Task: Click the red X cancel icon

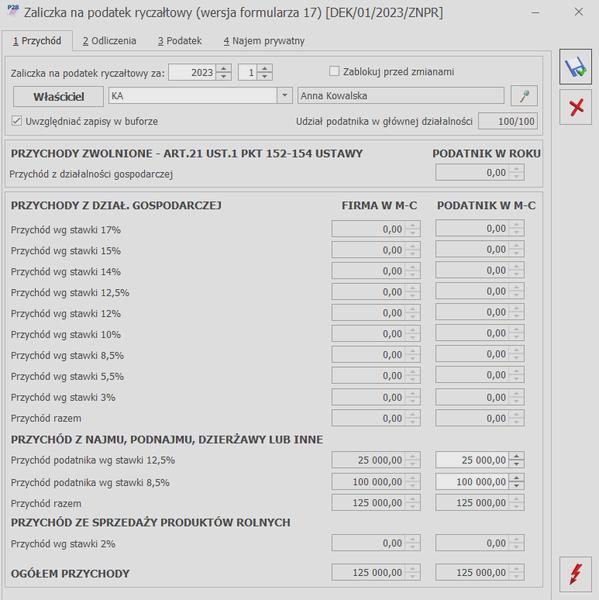Action: coord(575,107)
